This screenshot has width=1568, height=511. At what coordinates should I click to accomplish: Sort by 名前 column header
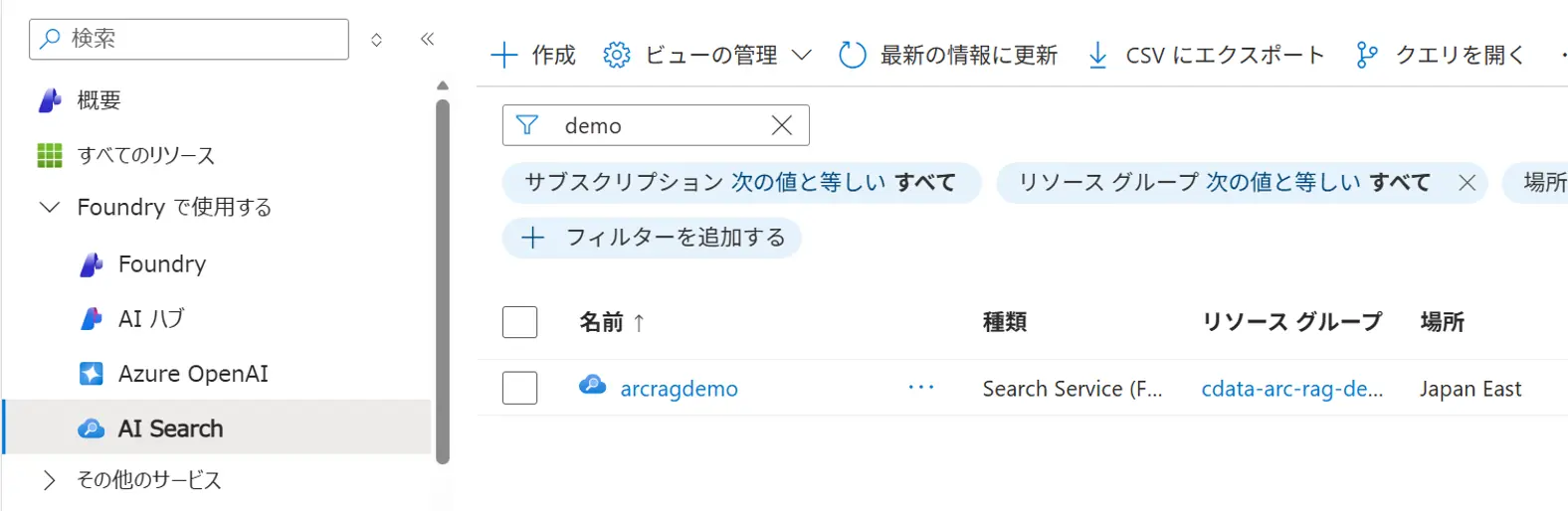[x=612, y=322]
